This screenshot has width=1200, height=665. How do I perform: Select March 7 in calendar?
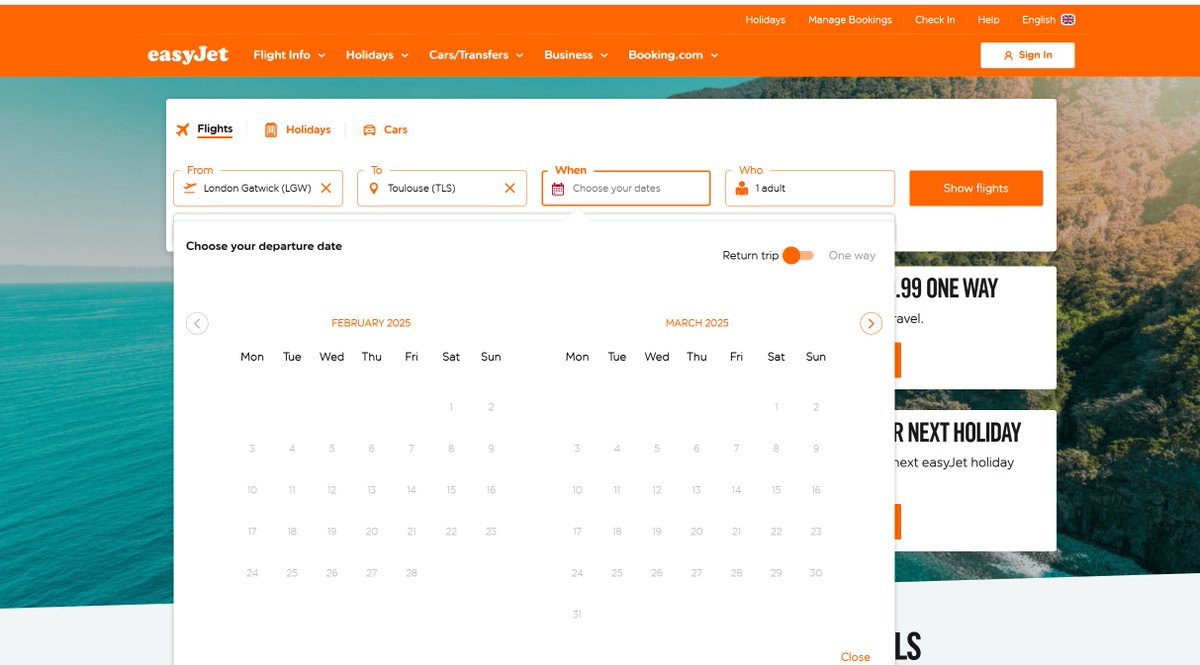tap(736, 448)
